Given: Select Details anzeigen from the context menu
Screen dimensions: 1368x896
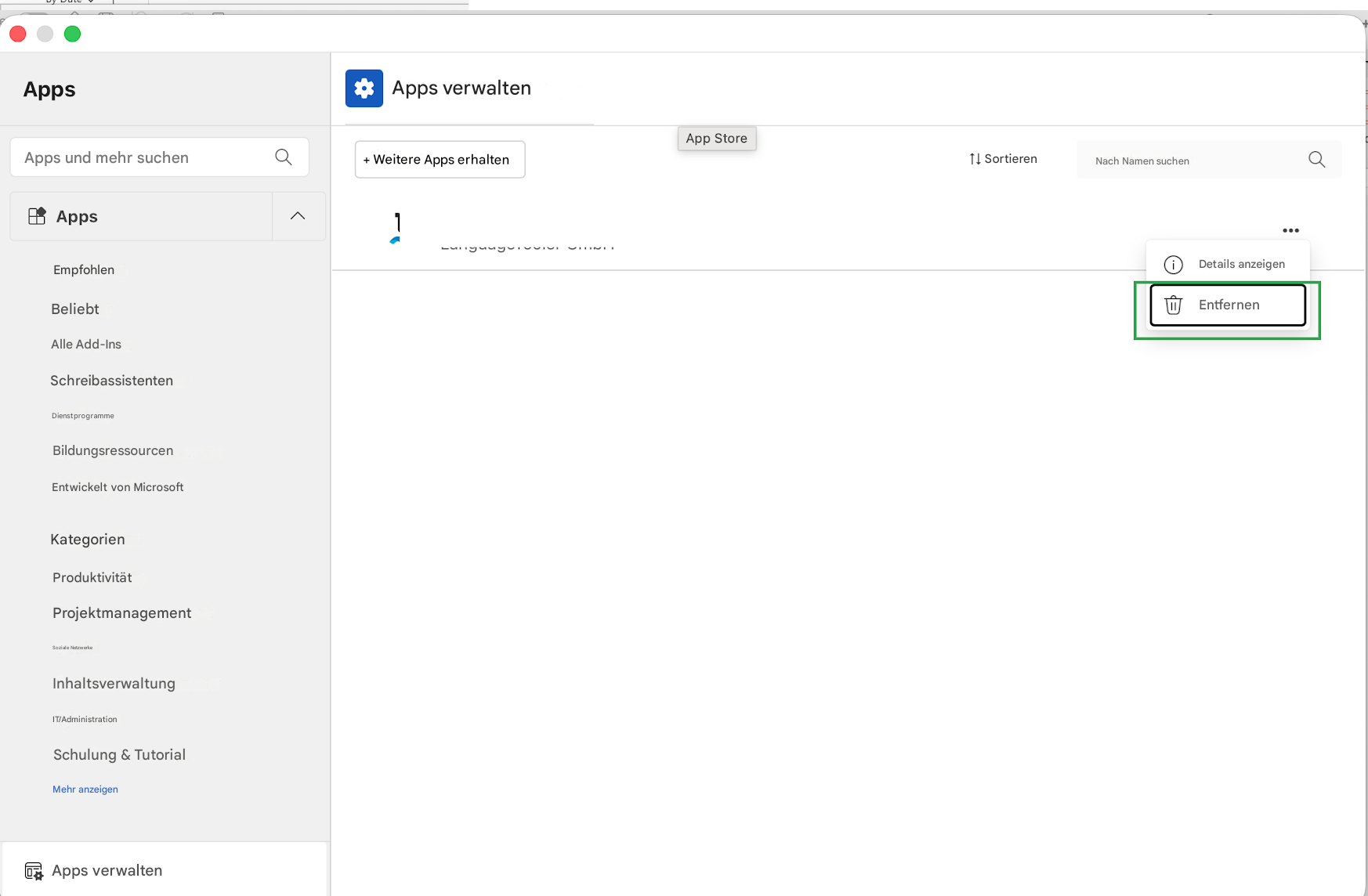Looking at the screenshot, I should [x=1227, y=264].
